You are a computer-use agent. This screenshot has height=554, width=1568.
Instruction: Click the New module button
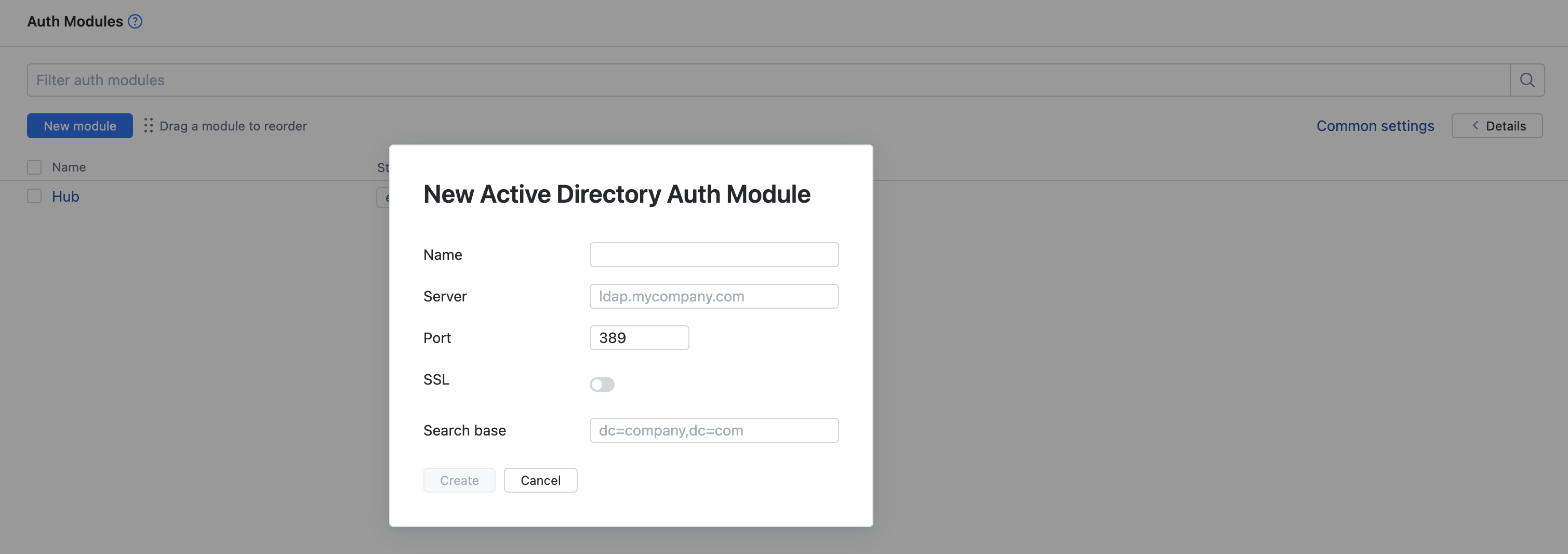(79, 125)
